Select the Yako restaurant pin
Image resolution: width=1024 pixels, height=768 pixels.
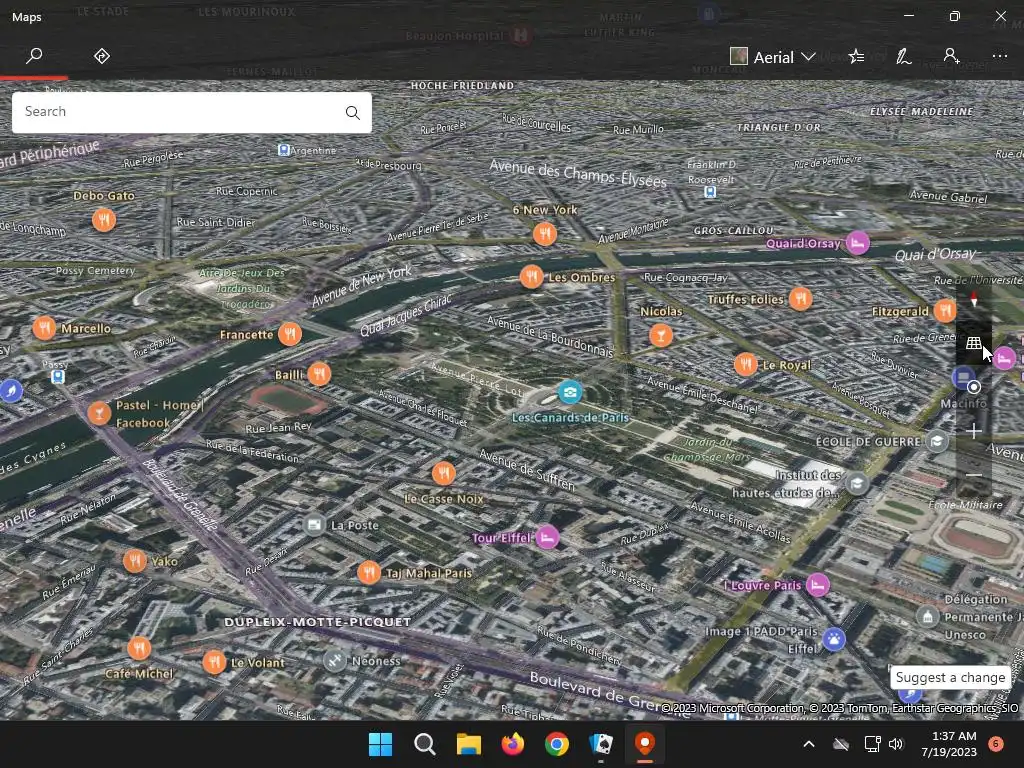pos(135,561)
